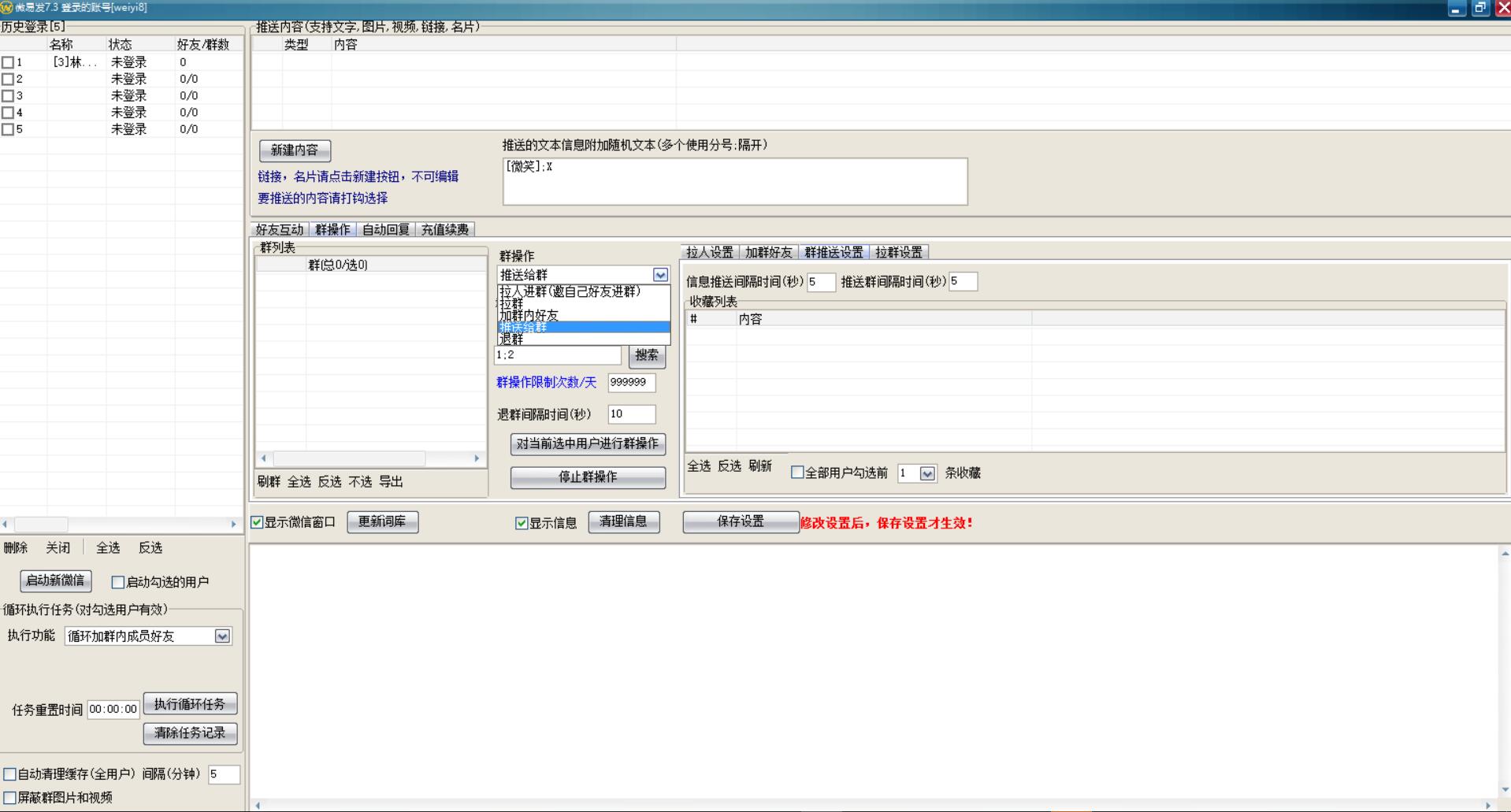The width and height of the screenshot is (1511, 812).
Task: Click left scroll arrow under login history list
Action: coord(6,525)
